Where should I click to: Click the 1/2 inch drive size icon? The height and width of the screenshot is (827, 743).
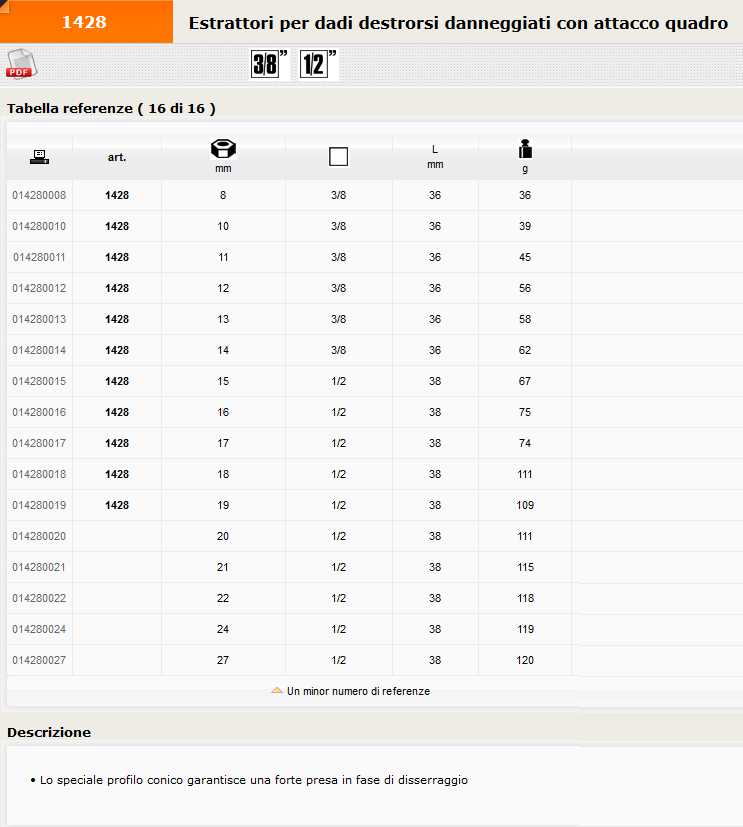(318, 64)
